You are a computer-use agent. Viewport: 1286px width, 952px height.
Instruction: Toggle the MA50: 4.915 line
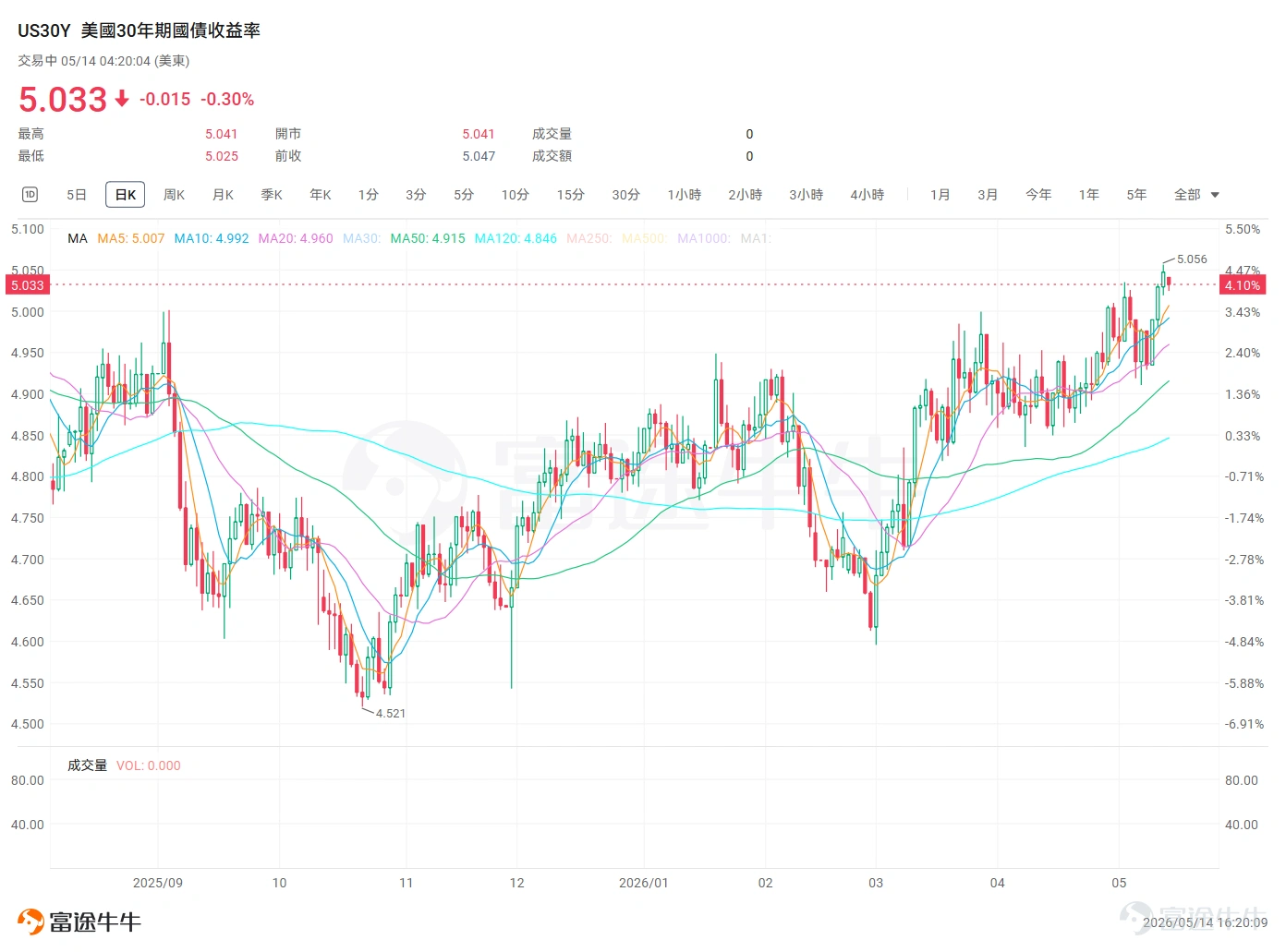(428, 238)
